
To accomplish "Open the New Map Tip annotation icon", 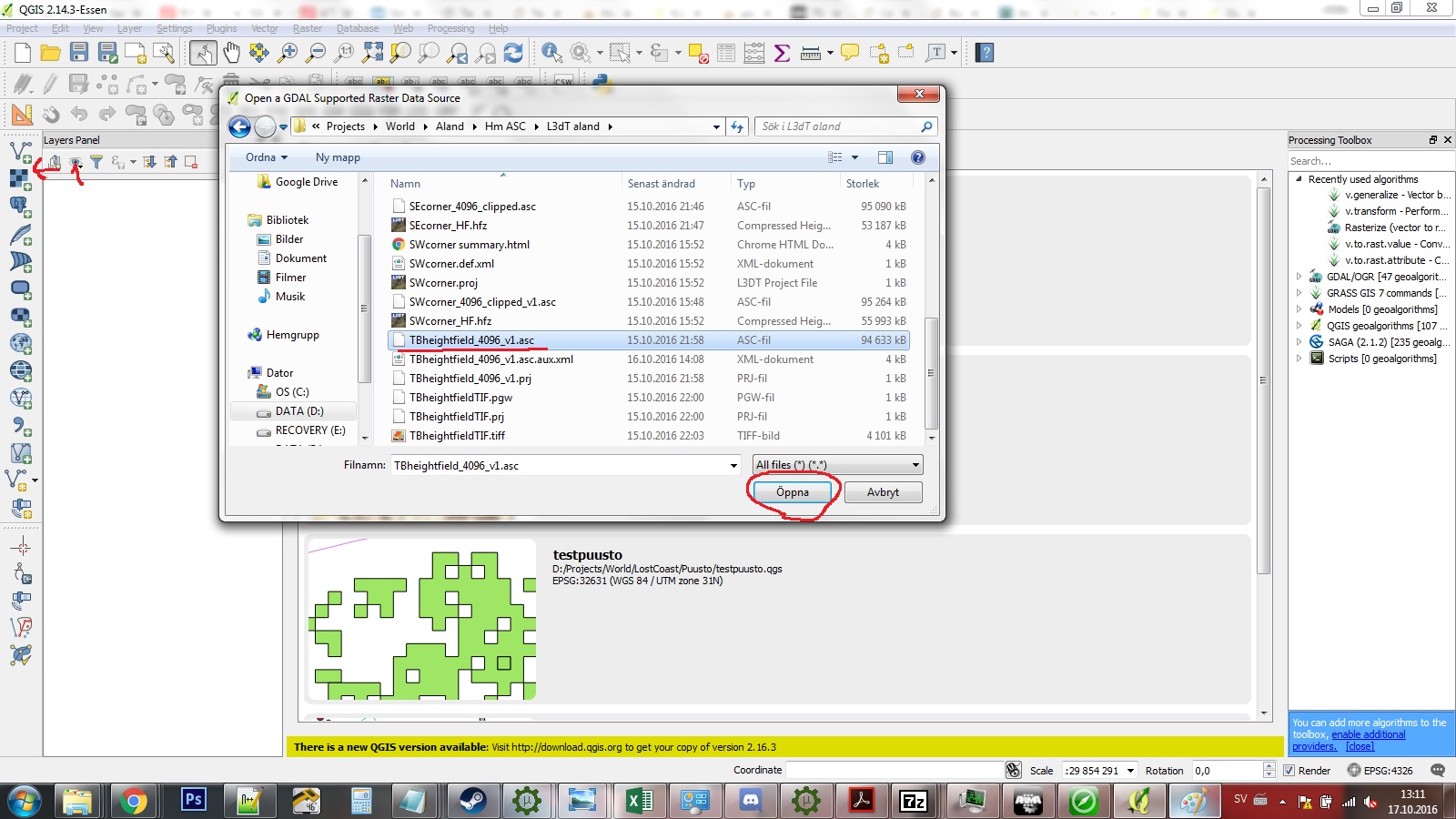I will pos(849,53).
